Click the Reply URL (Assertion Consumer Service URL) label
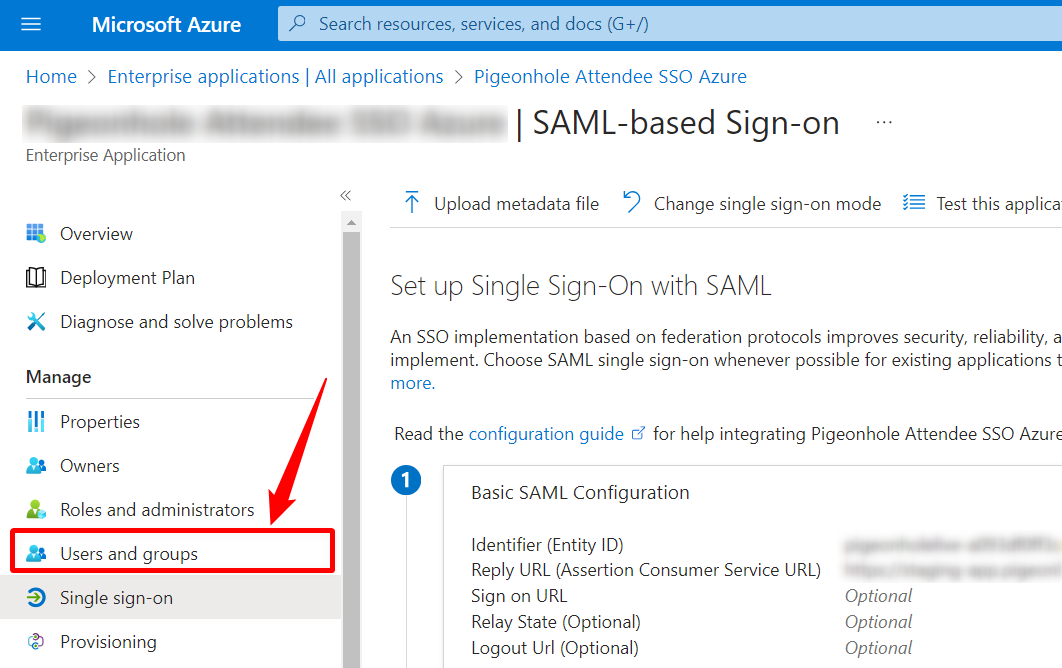The height and width of the screenshot is (668, 1062). [646, 570]
